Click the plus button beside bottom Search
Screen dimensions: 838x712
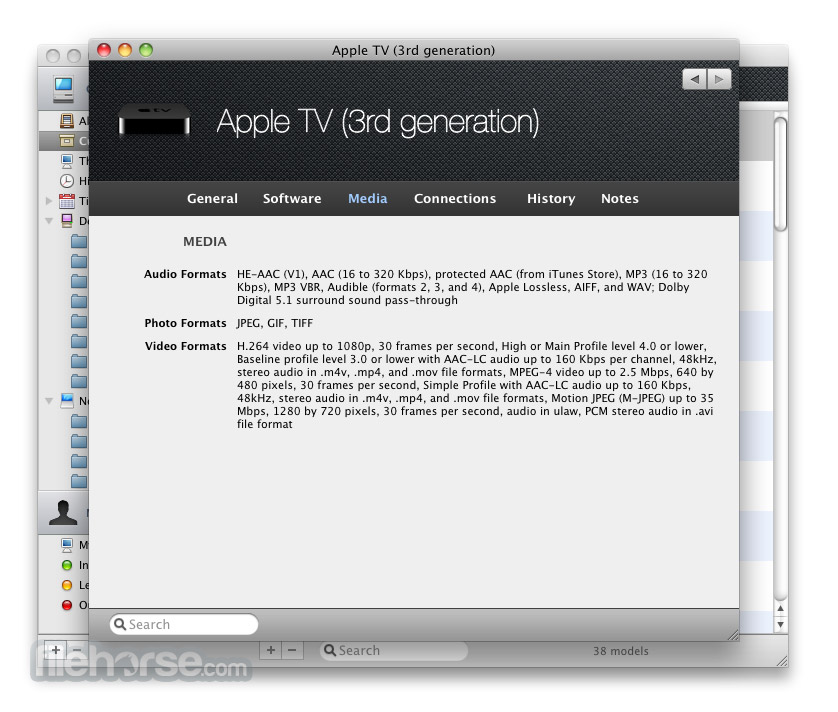[x=271, y=650]
